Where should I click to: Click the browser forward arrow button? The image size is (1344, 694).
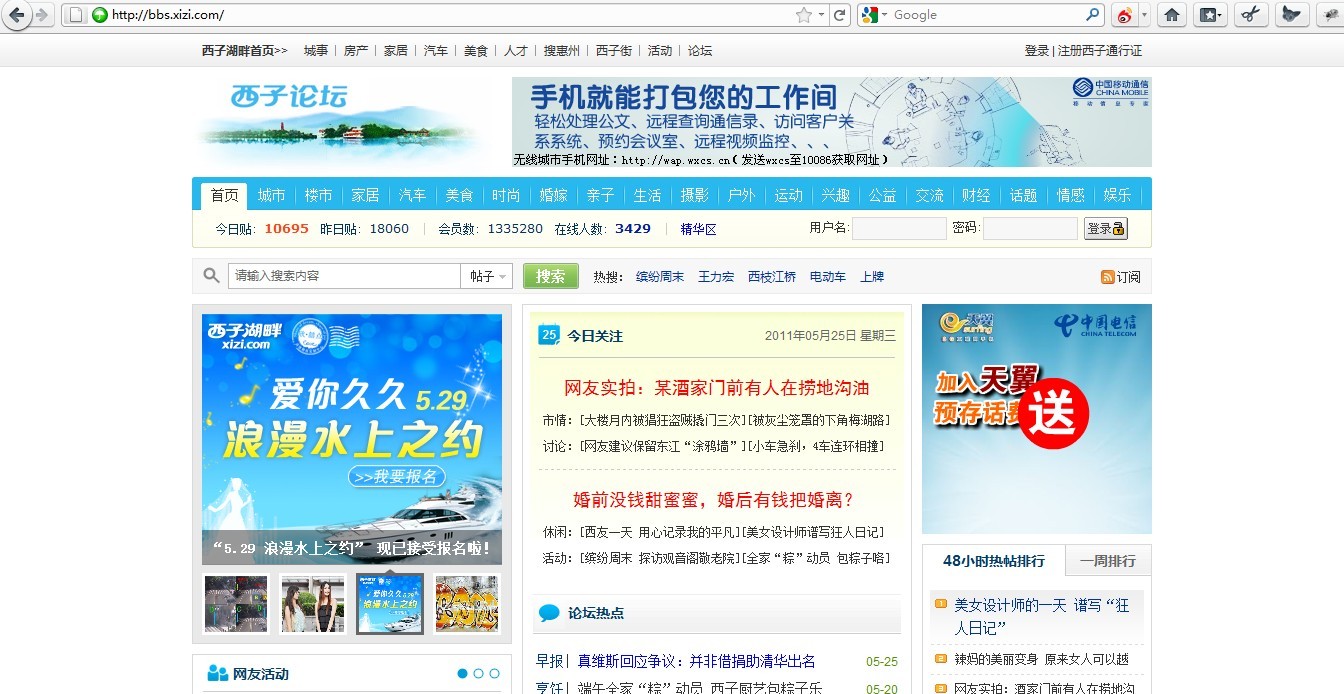point(42,15)
